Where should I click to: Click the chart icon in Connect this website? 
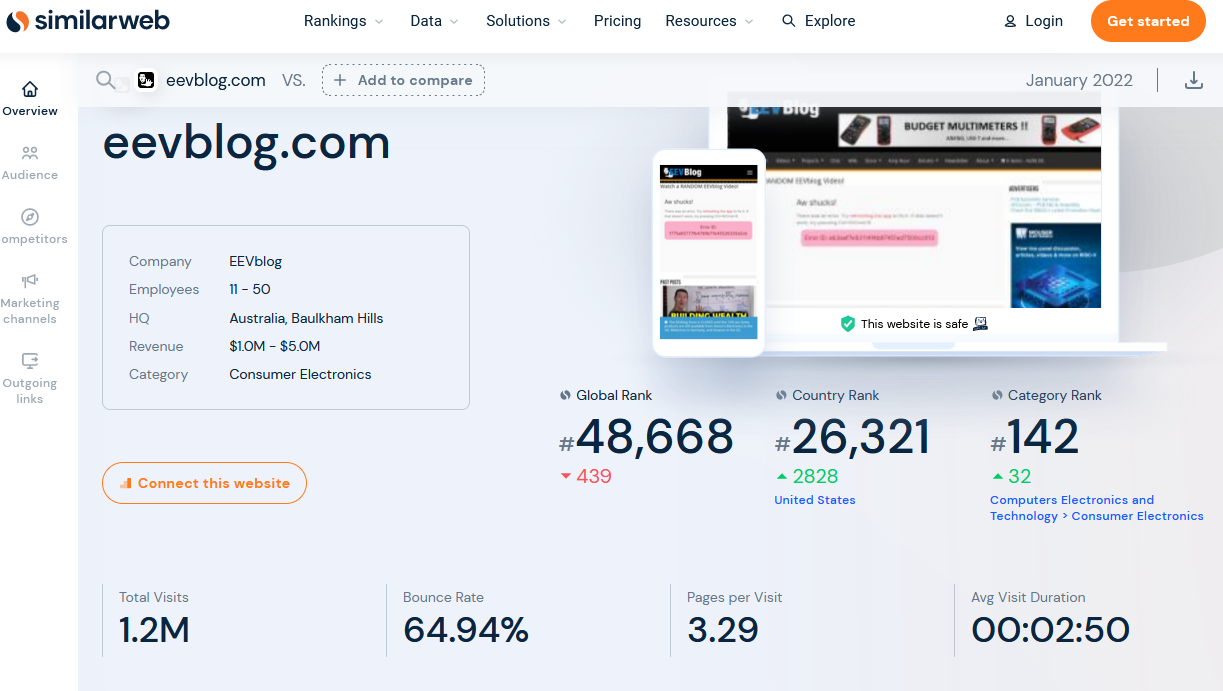point(126,483)
